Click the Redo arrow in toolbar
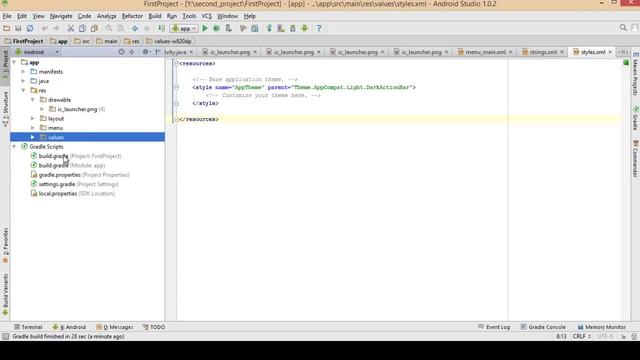Image resolution: width=640 pixels, height=360 pixels. click(56, 28)
